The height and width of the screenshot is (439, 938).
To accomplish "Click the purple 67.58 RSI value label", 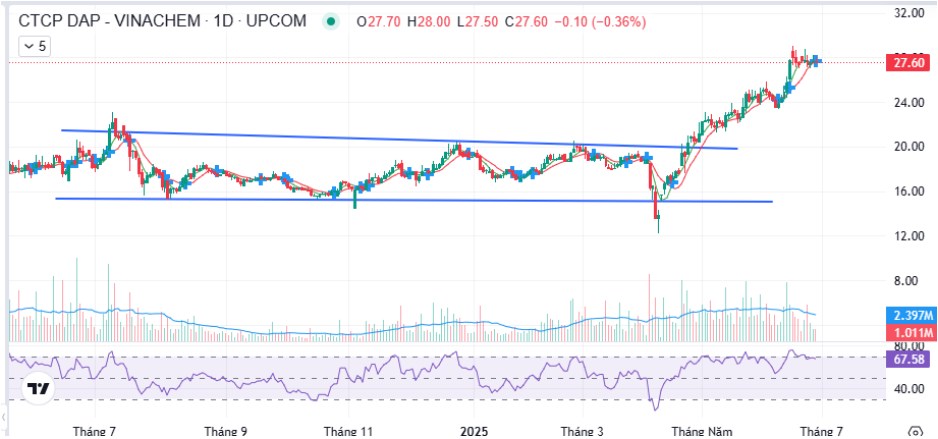I will click(907, 359).
